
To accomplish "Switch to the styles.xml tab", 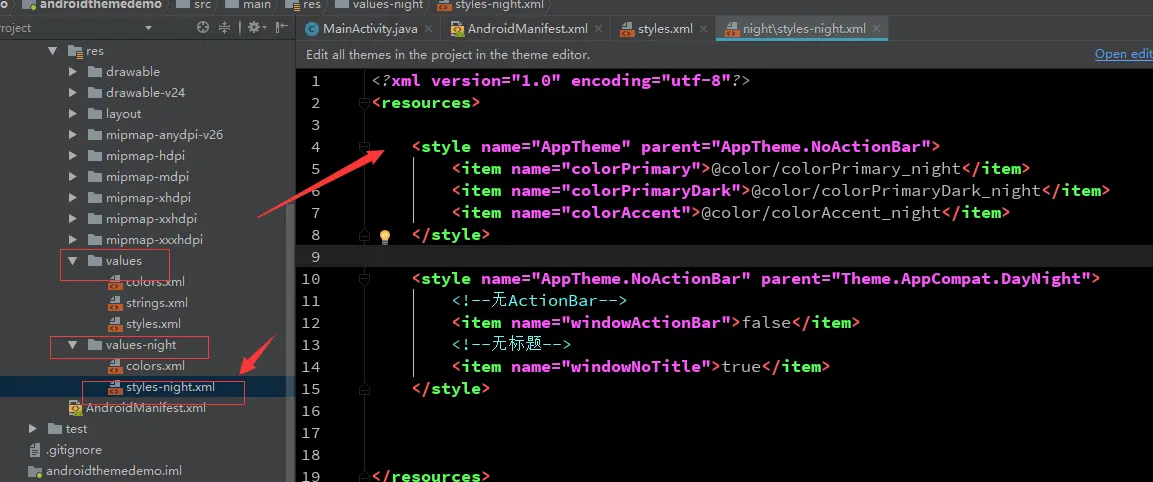I will 665,29.
